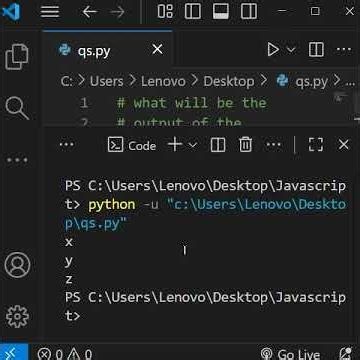Close the qs.py tab

coord(157,50)
